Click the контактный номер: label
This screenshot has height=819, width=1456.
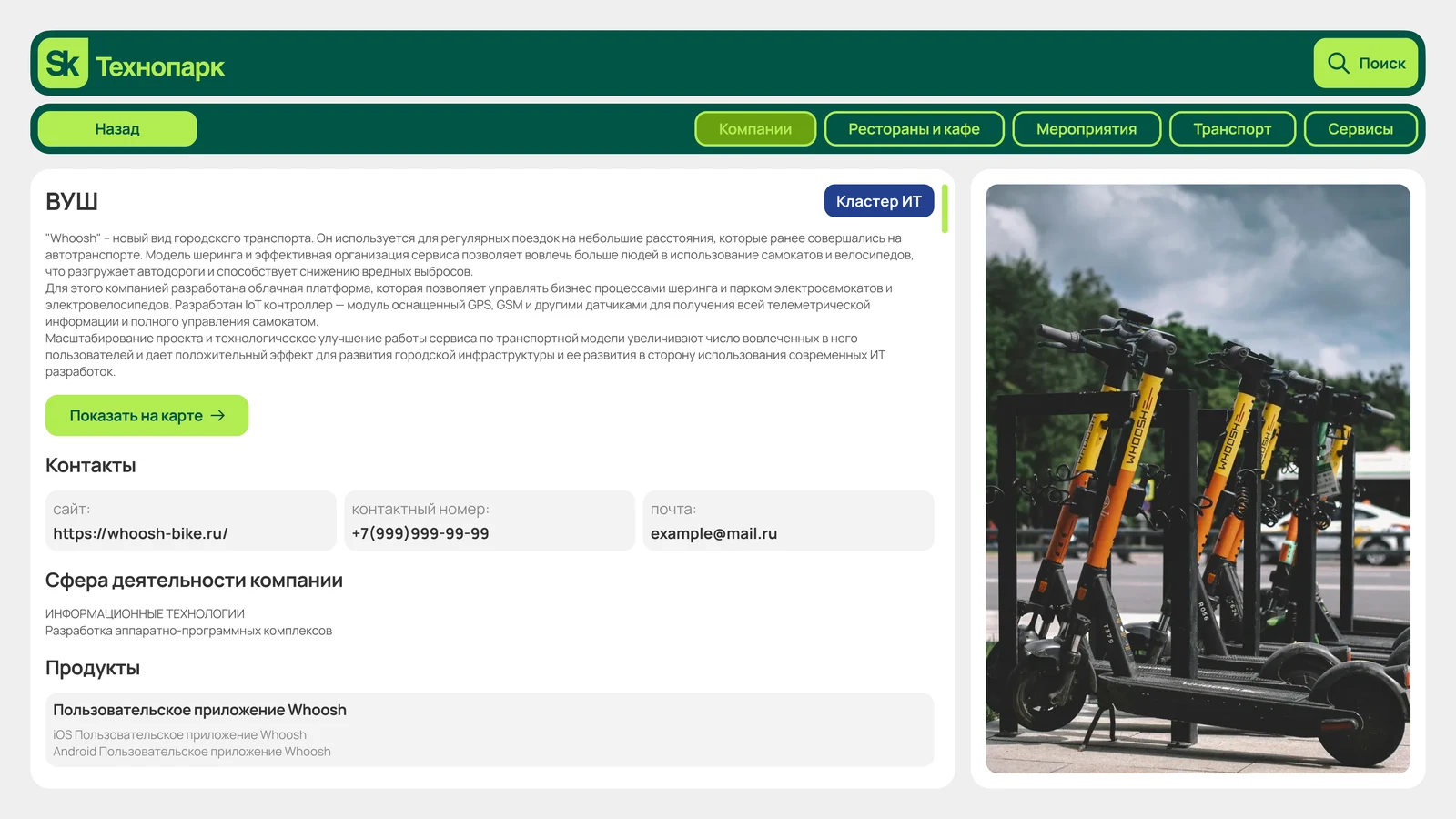[x=420, y=509]
